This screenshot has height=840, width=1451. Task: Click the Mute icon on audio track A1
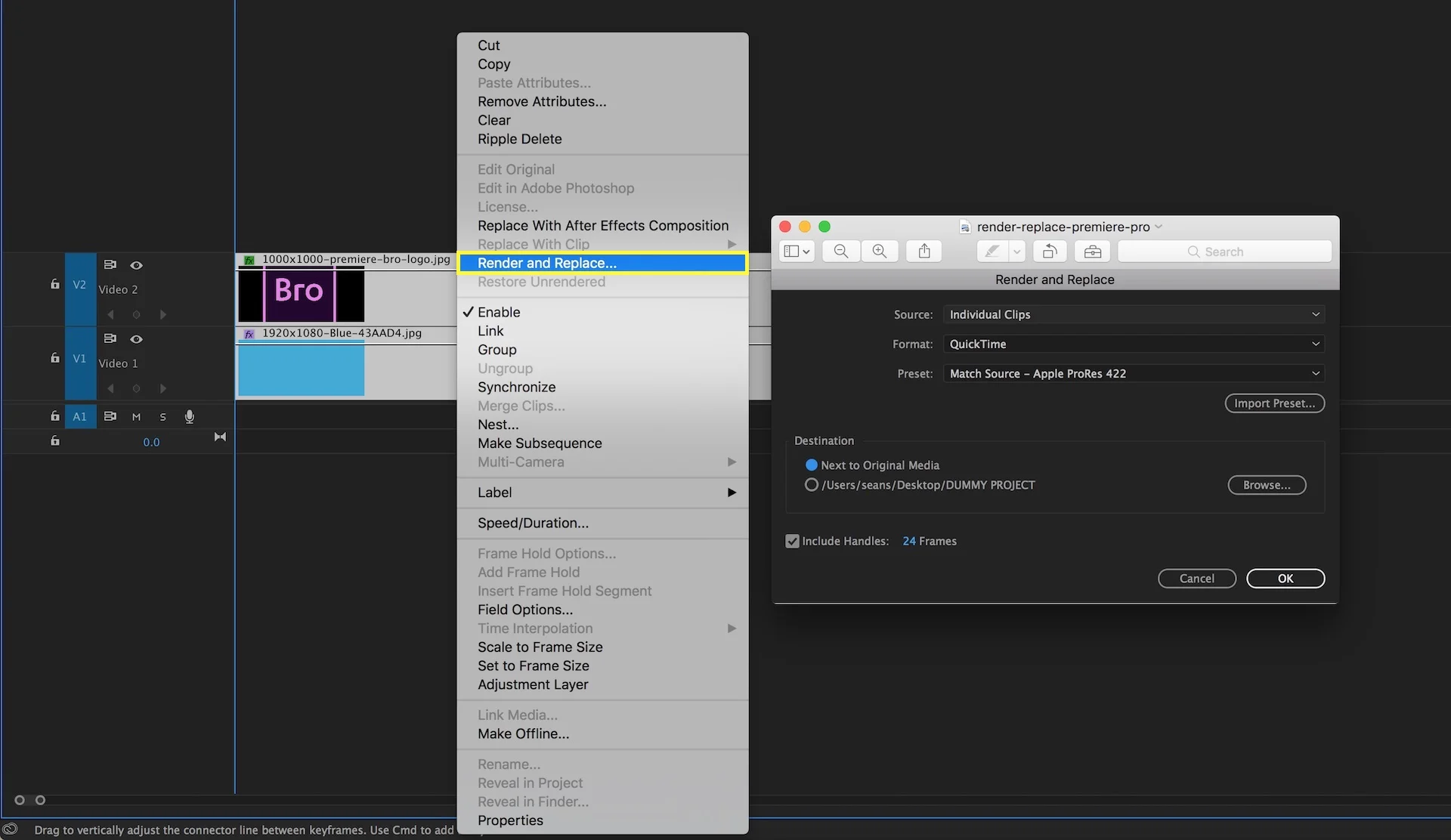pos(136,416)
